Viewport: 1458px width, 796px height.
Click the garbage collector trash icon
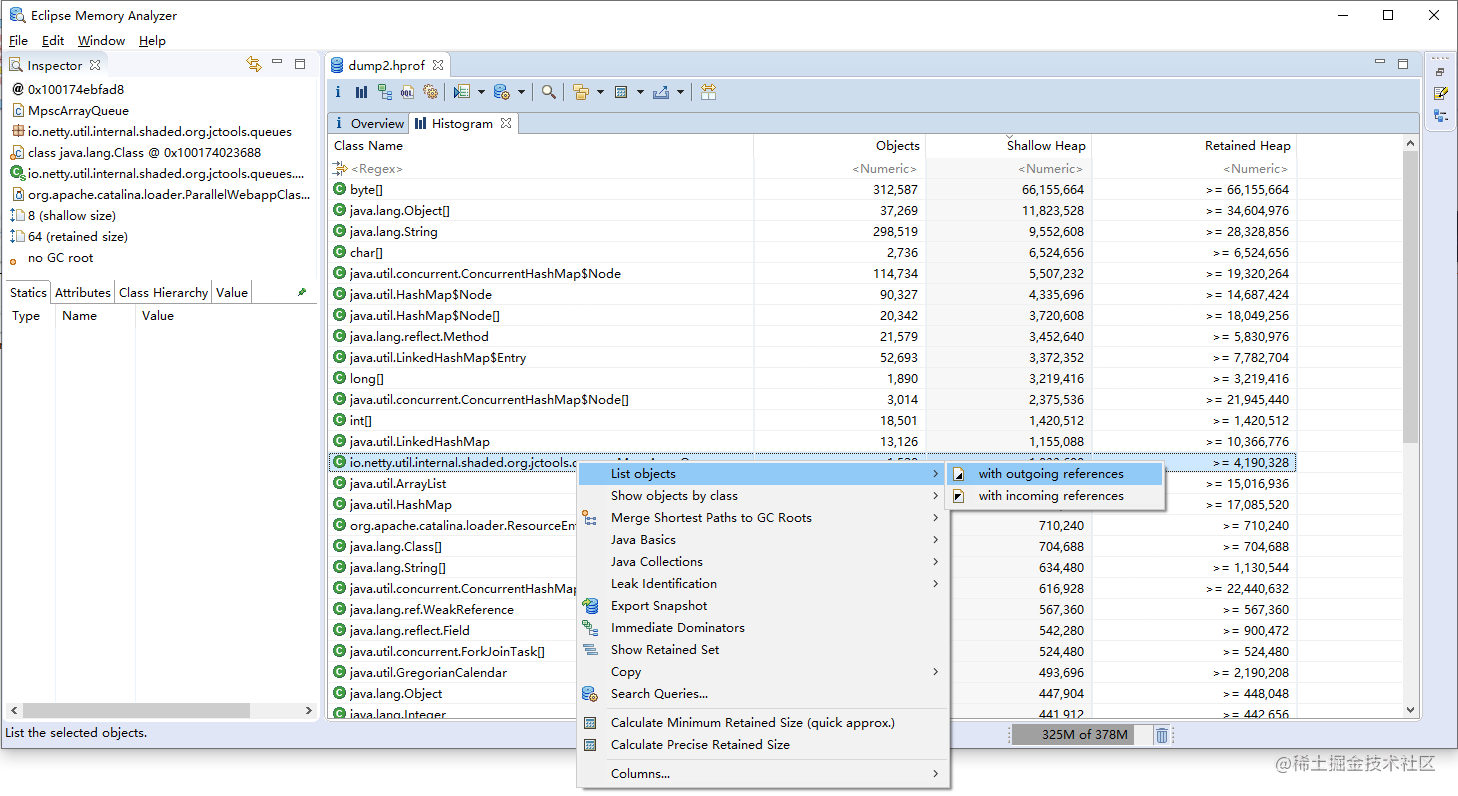pyautogui.click(x=1162, y=735)
